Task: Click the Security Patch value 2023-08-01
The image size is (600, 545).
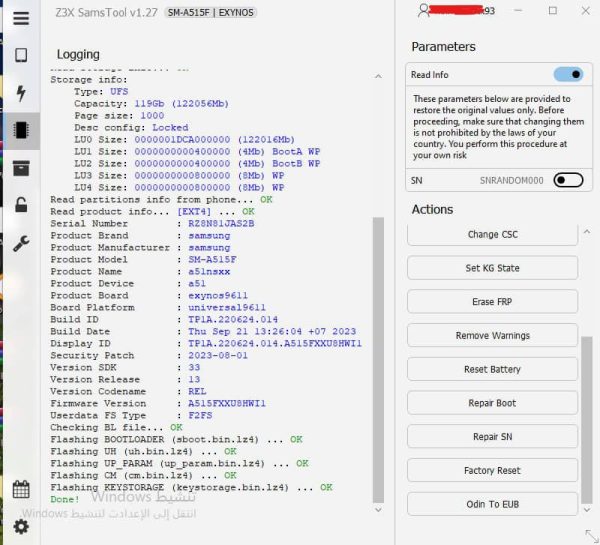Action: tap(218, 356)
